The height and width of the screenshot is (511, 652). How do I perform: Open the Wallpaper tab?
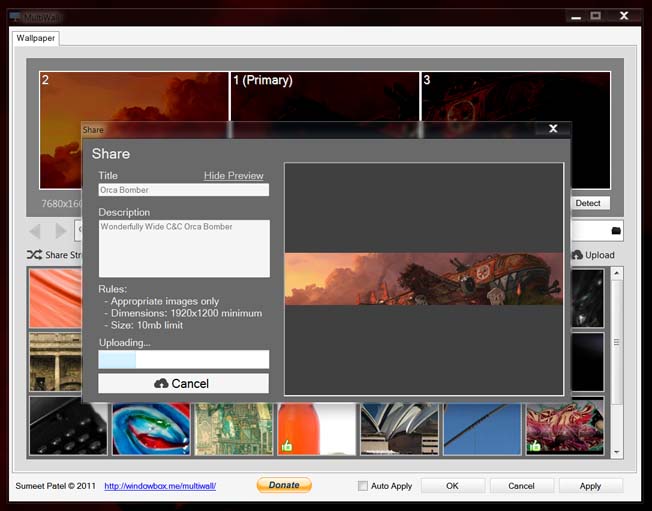click(36, 38)
